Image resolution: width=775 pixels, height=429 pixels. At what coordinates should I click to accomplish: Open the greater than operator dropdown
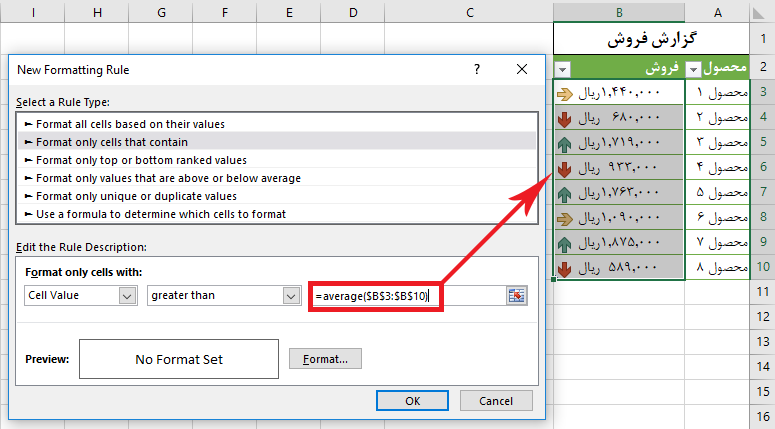click(x=291, y=296)
